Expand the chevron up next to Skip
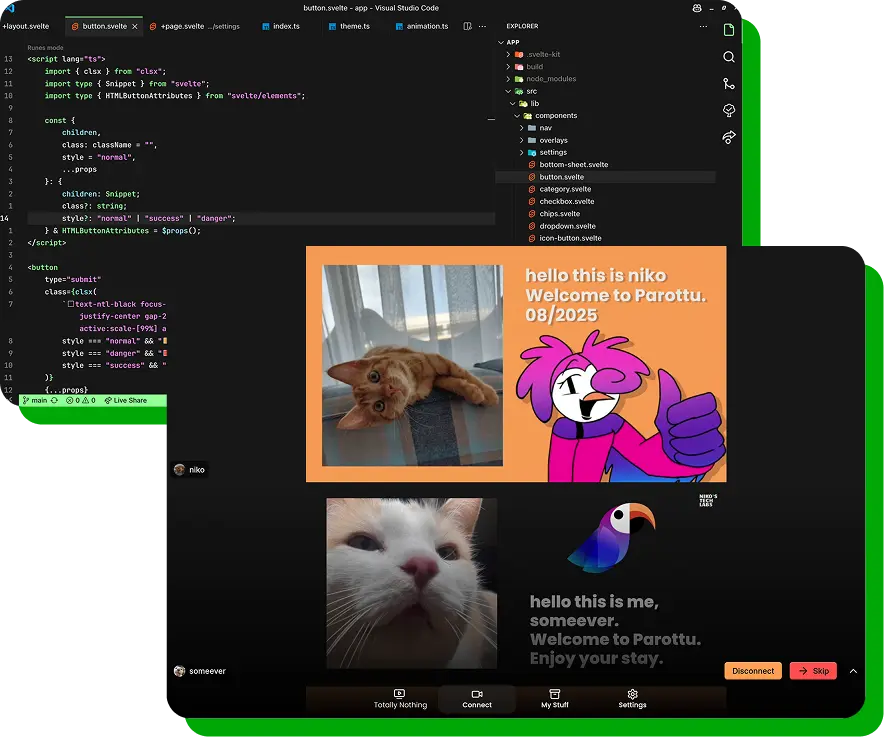 [853, 671]
